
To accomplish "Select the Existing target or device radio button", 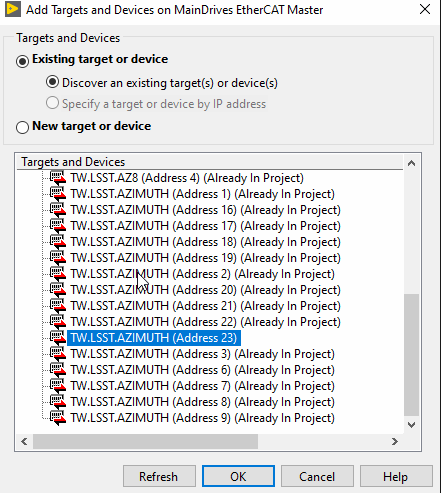I will point(22,61).
